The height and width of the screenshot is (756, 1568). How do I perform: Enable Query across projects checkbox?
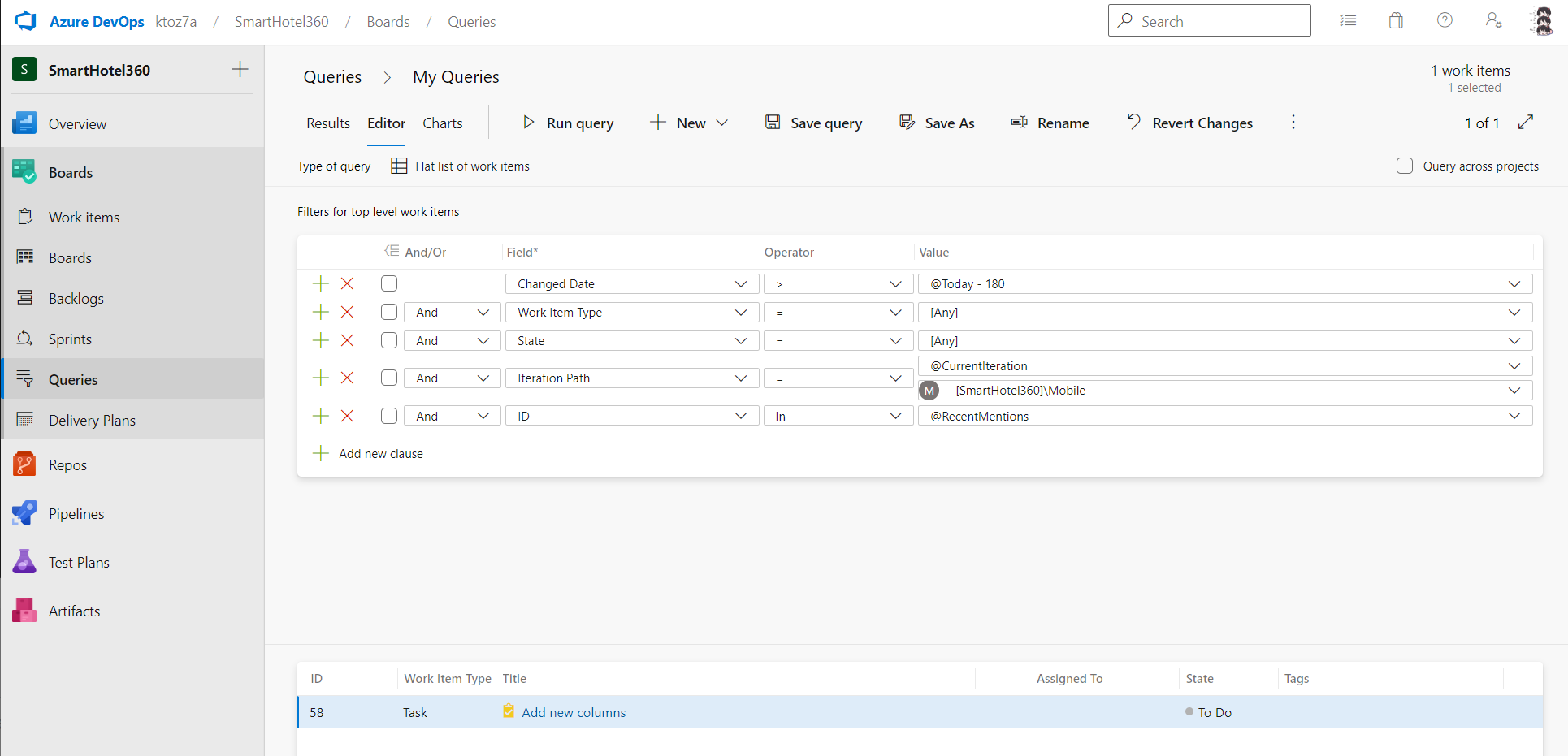coord(1405,166)
